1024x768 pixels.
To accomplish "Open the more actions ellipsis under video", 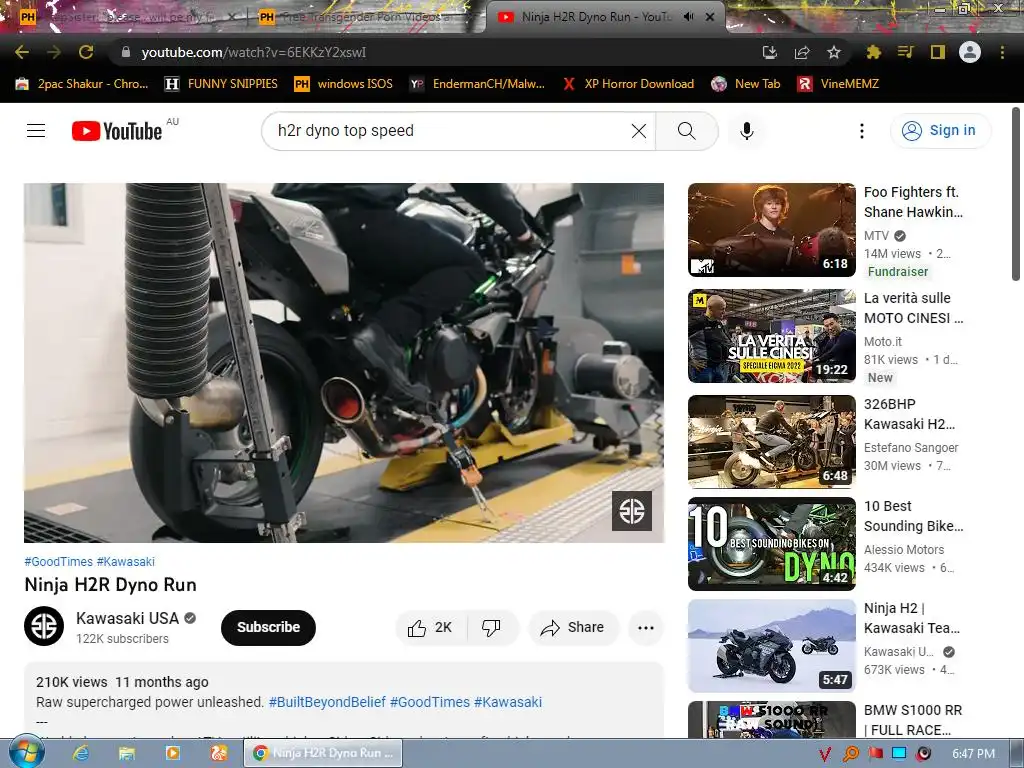I will click(x=646, y=628).
